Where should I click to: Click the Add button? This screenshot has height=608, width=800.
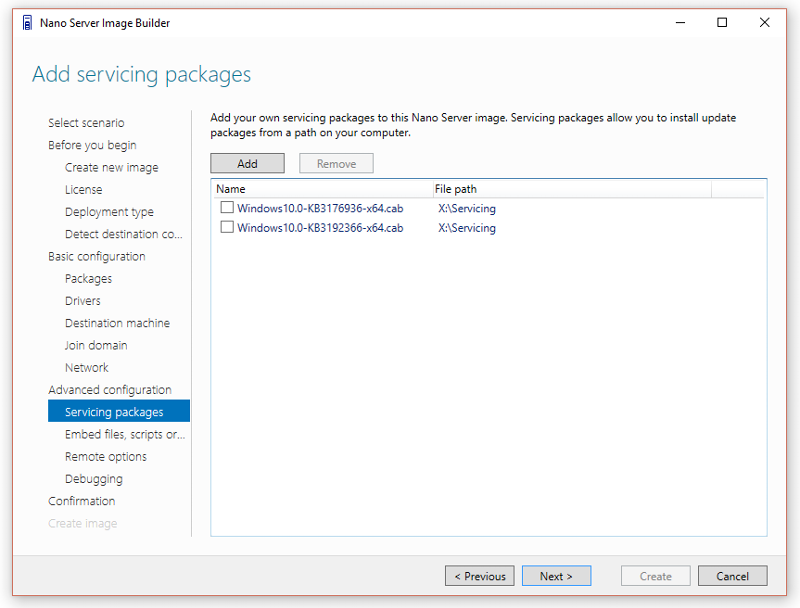(247, 163)
